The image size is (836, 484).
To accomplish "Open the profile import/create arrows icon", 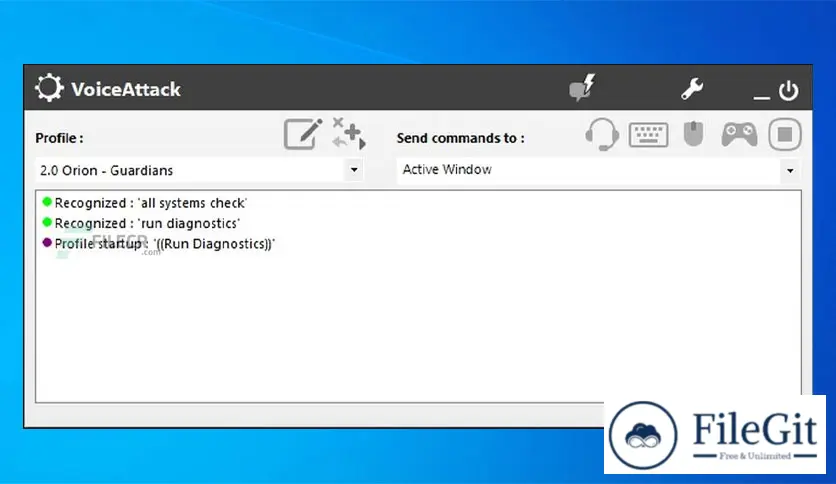I will click(x=349, y=133).
